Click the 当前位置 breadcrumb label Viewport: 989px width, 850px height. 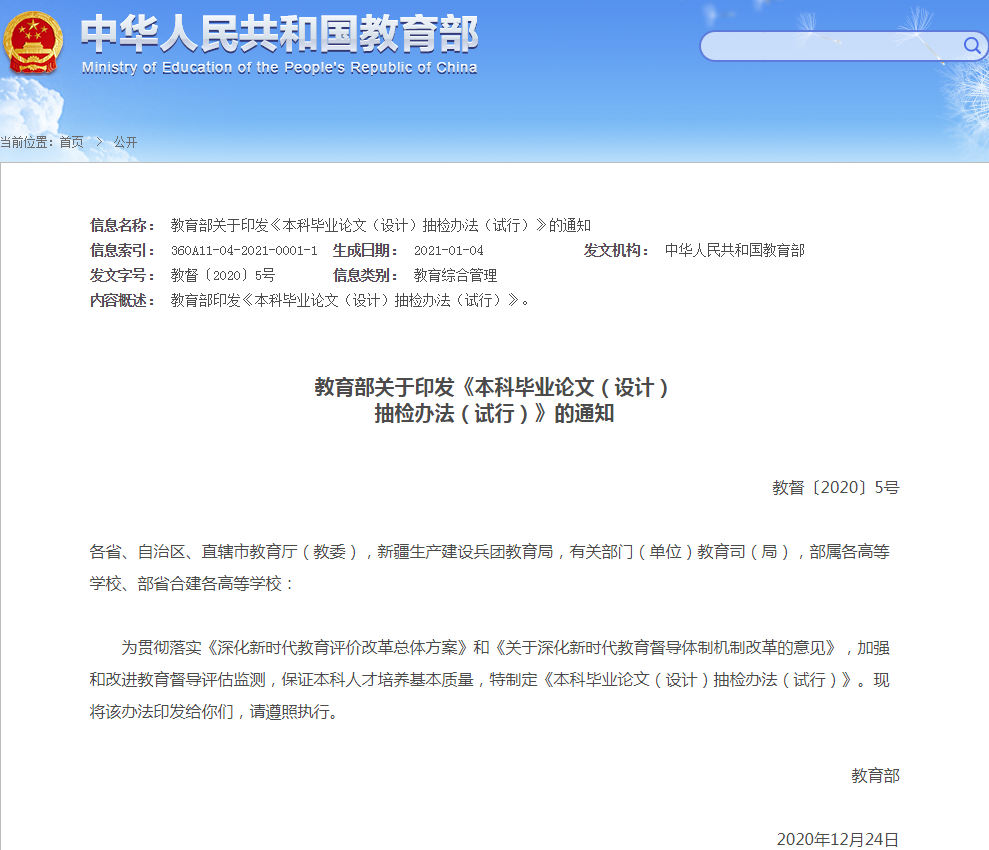pyautogui.click(x=26, y=143)
